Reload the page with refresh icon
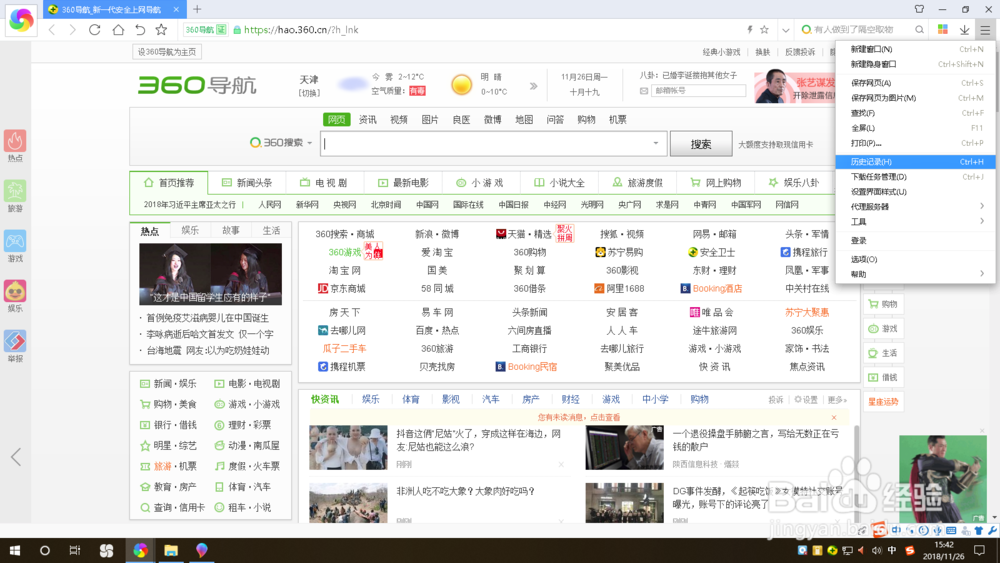Screen dimensions: 1000x563 (94, 29)
